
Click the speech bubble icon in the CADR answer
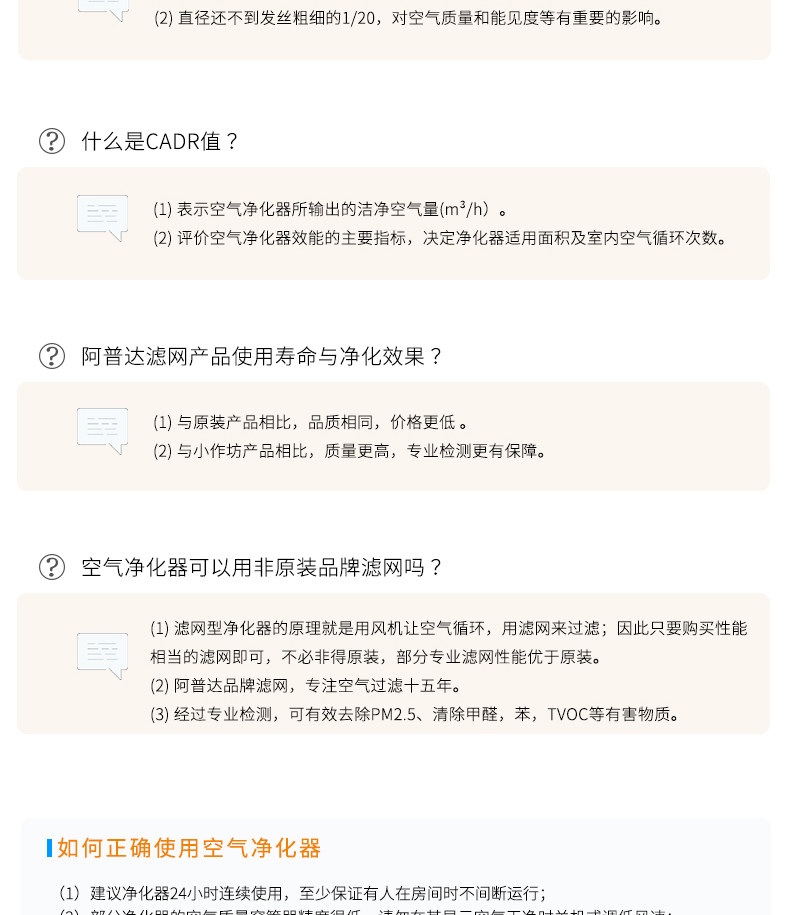tap(102, 218)
